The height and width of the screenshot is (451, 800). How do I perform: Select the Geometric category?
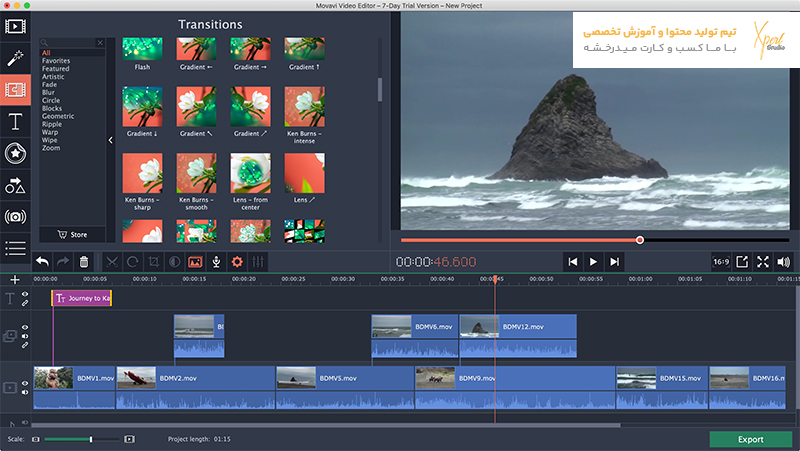(x=58, y=116)
